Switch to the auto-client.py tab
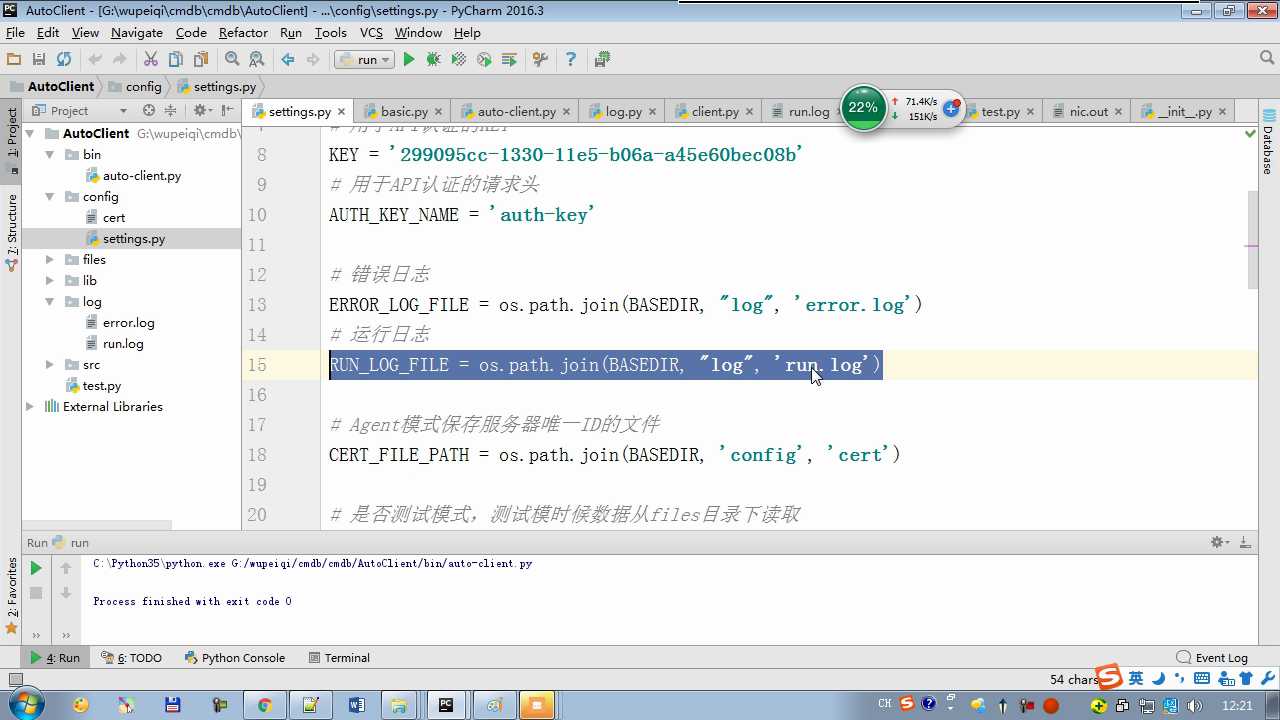 [515, 112]
